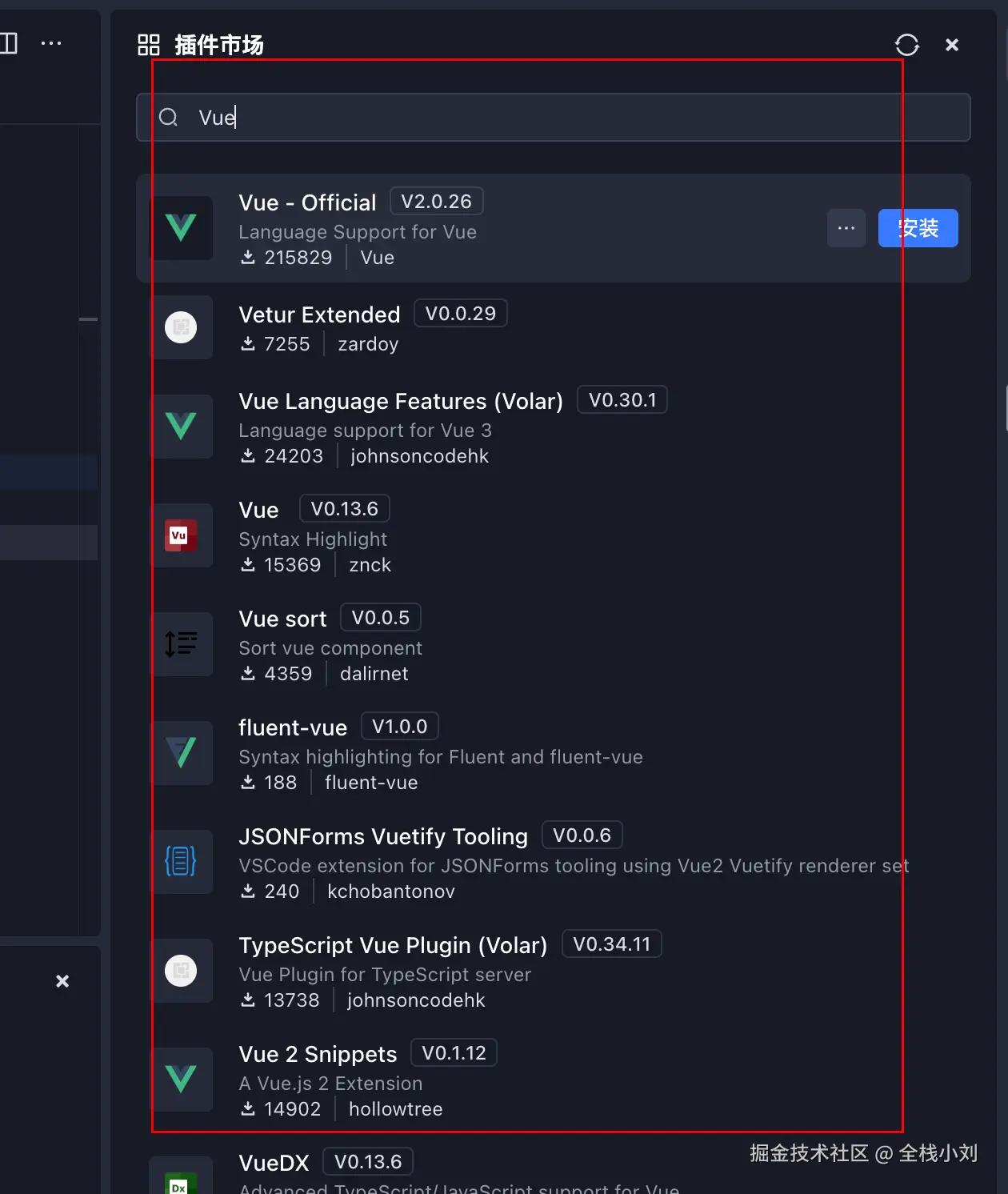Click version badge V0.1.12
1008x1194 pixels.
tap(454, 1053)
